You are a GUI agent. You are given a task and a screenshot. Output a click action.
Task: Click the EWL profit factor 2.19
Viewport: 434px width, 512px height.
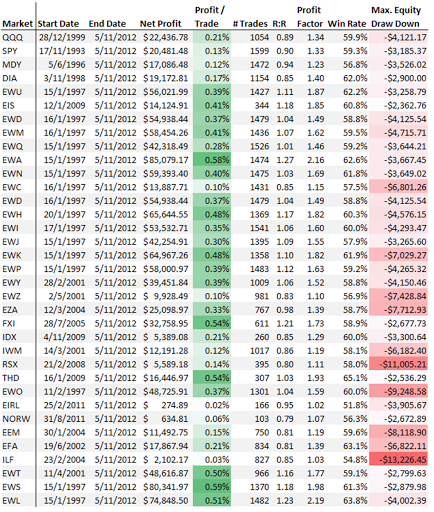pos(316,501)
